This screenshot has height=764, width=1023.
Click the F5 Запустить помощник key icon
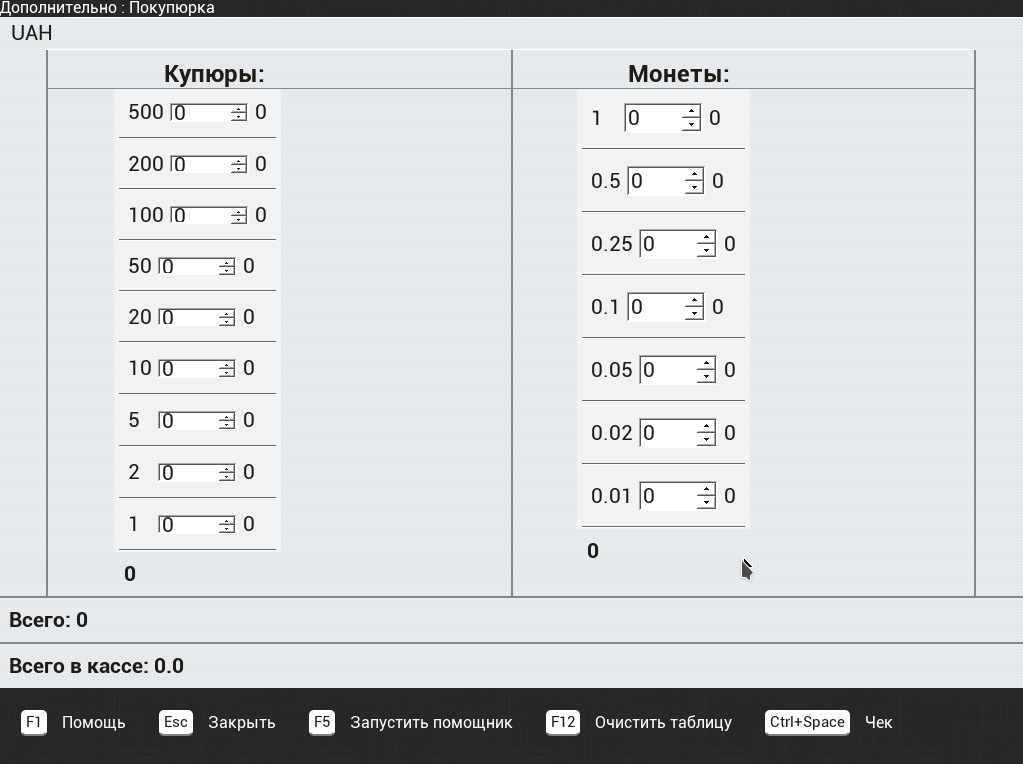(322, 722)
